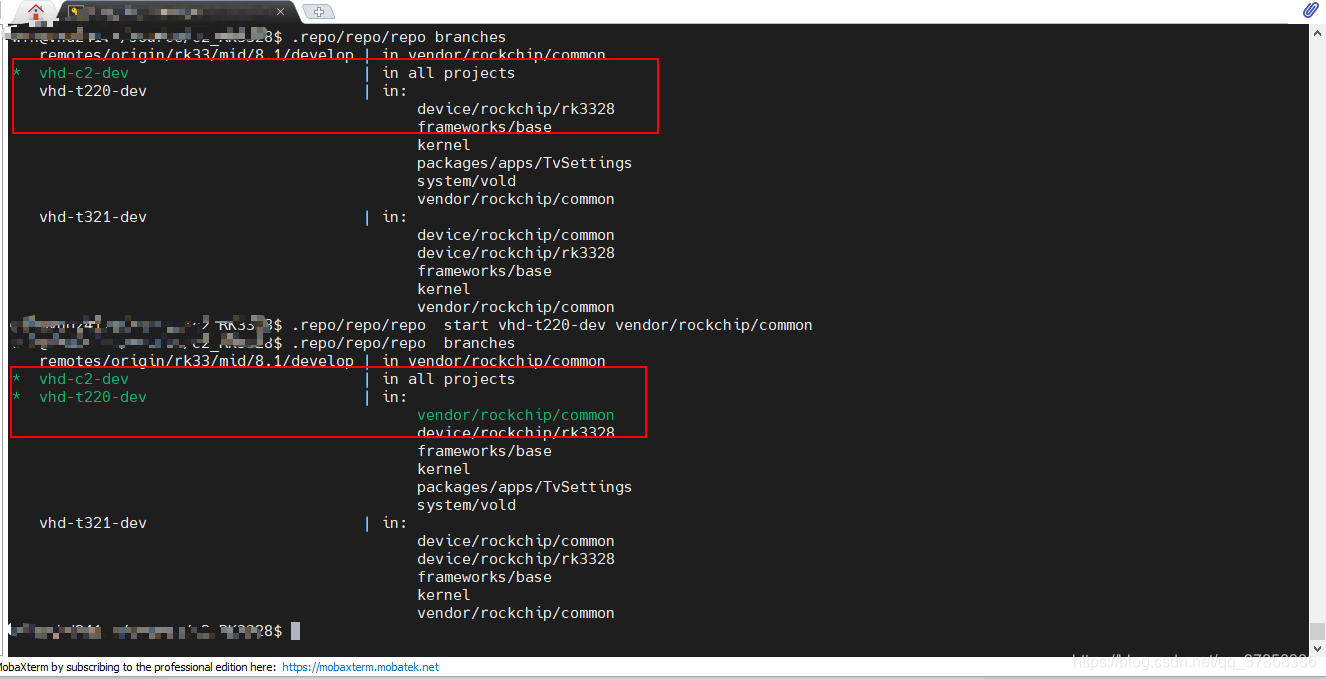Click system/vold in the second listing
Viewport: 1326px width, 680px height.
[467, 505]
